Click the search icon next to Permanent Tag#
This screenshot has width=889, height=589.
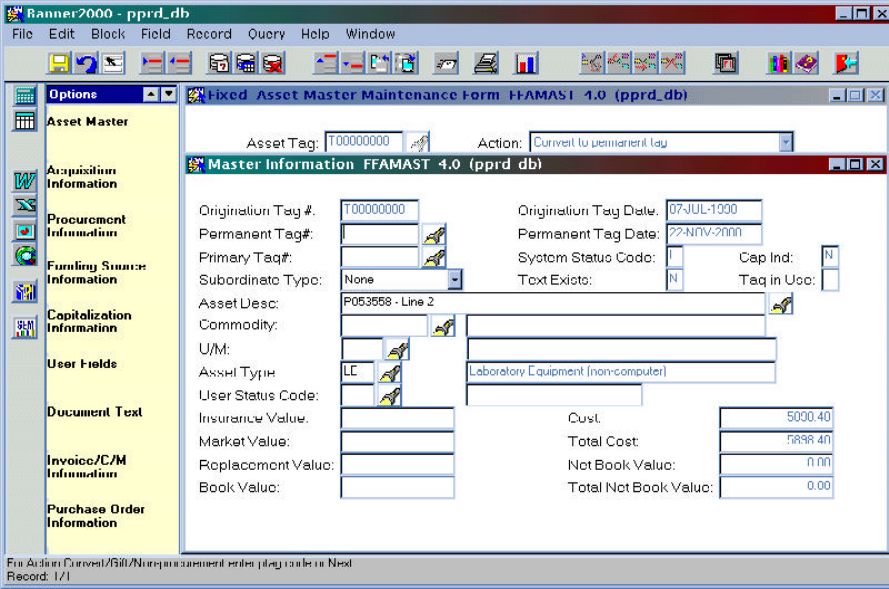coord(434,234)
